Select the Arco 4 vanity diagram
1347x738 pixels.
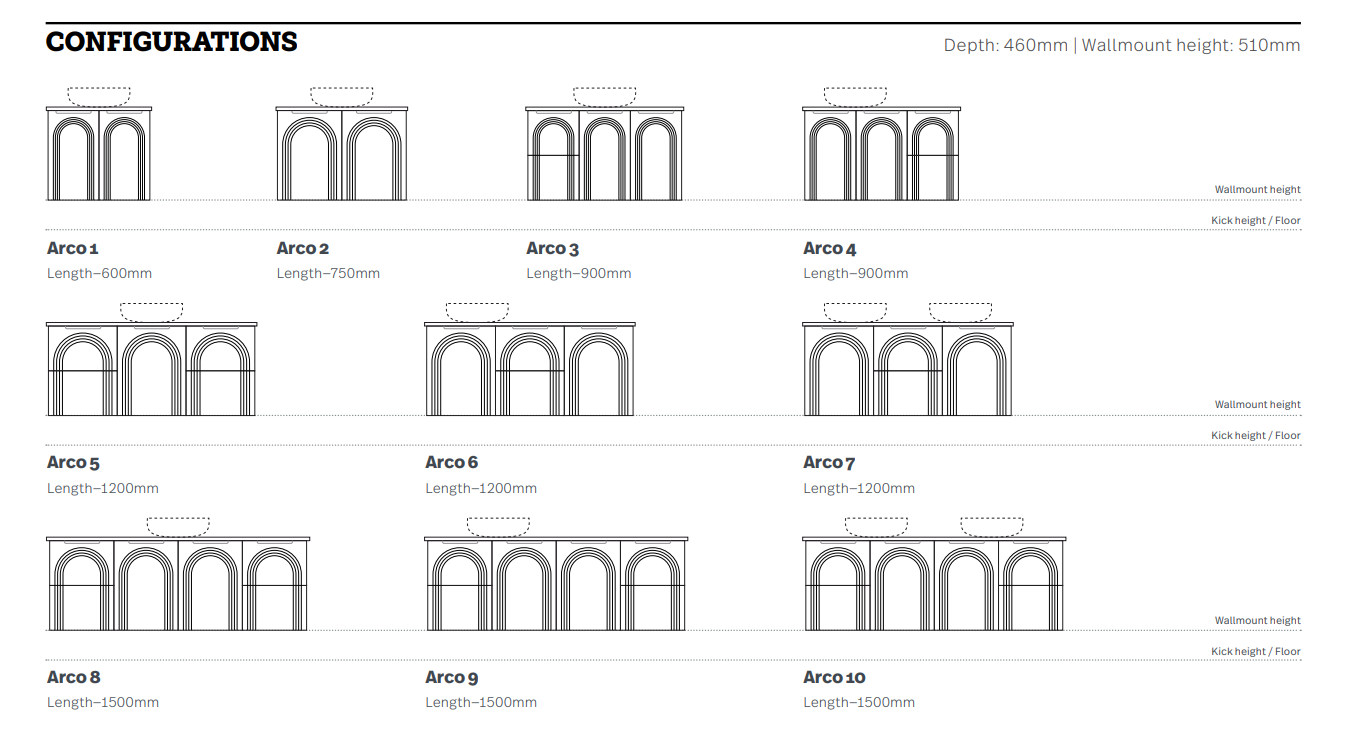pyautogui.click(x=881, y=155)
